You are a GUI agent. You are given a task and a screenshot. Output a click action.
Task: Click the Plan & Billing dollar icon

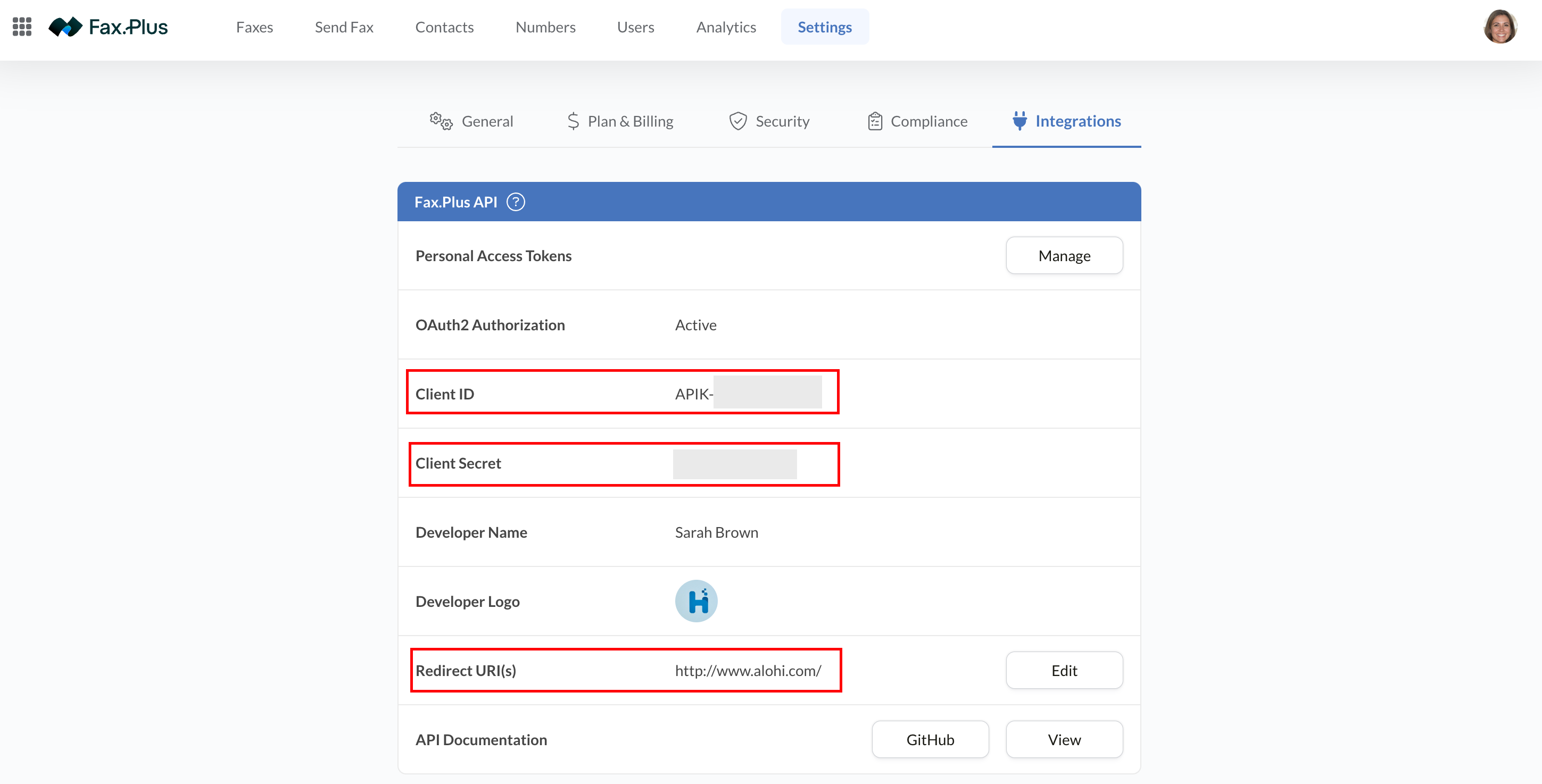click(573, 121)
